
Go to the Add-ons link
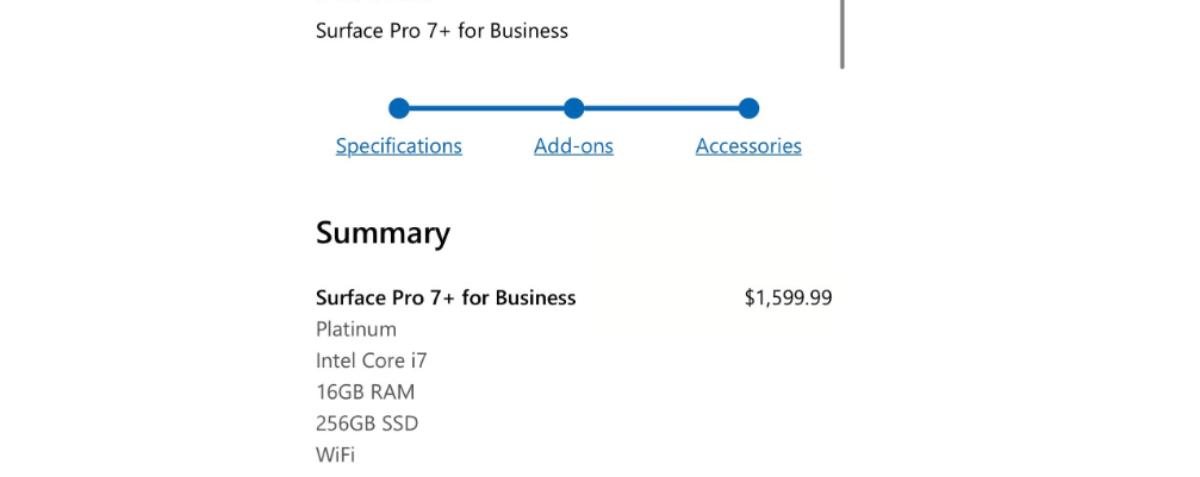573,146
